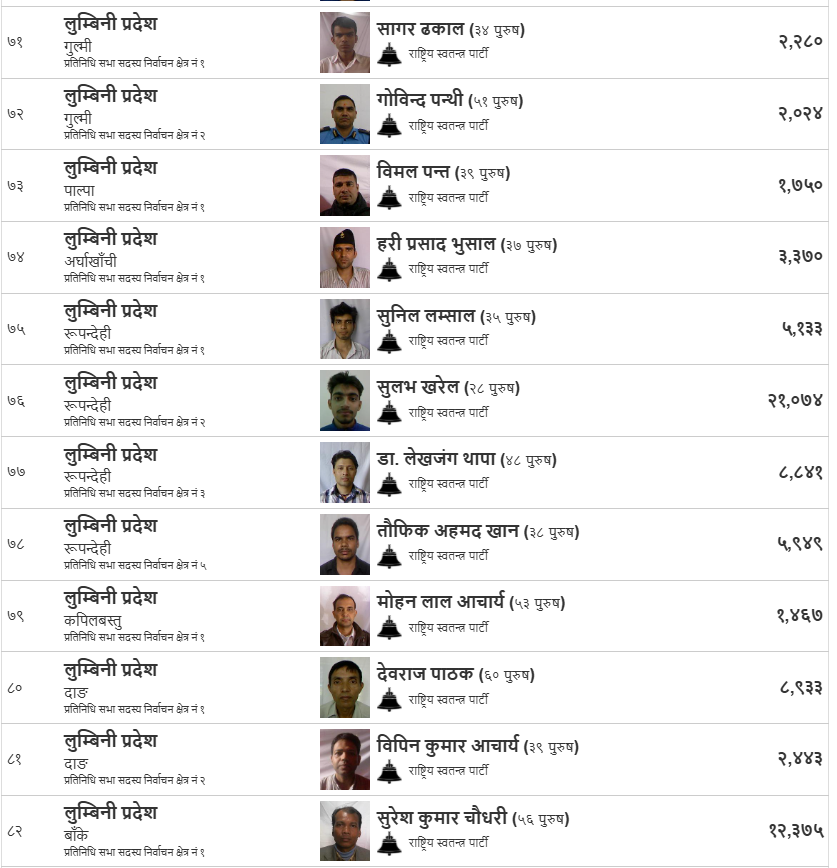Click the bell icon for सुरेश कुमार चौधरी
837x868 pixels.
[389, 843]
